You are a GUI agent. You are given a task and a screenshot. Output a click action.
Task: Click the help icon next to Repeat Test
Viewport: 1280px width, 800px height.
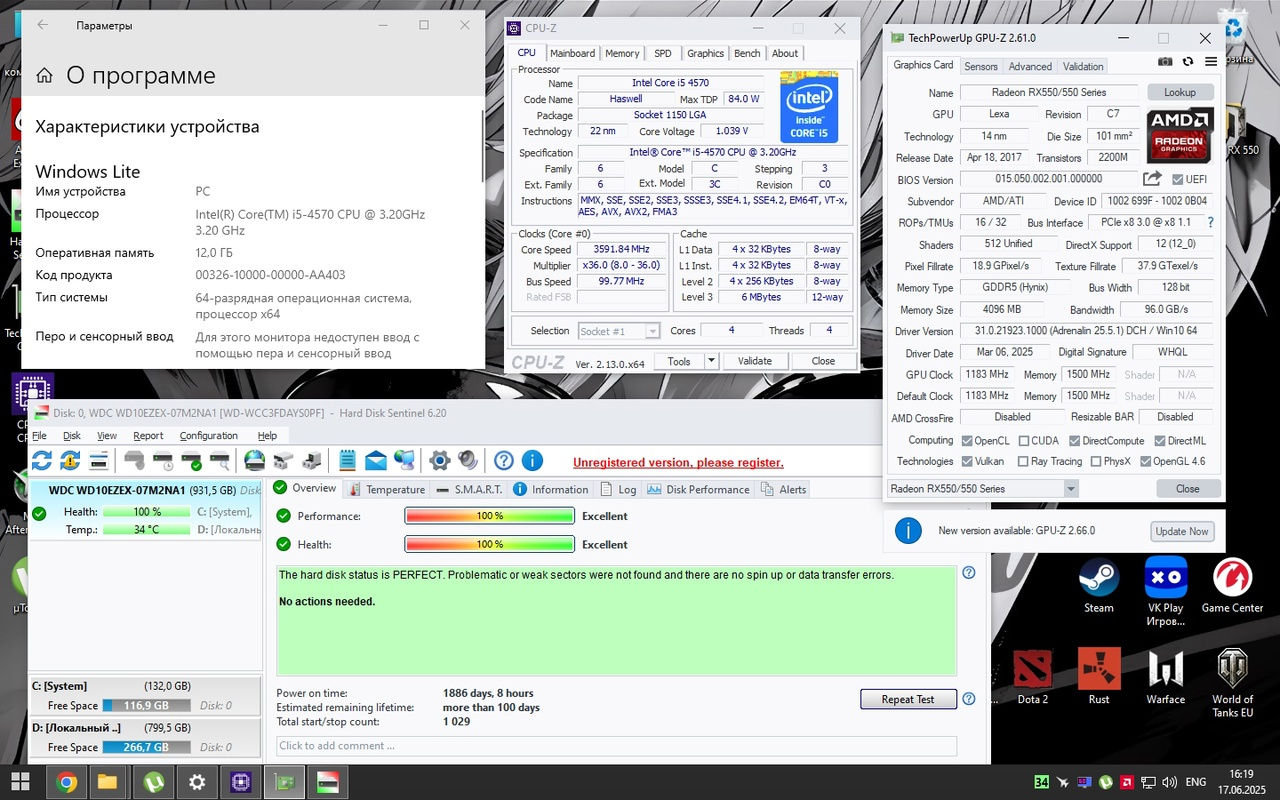pyautogui.click(x=968, y=699)
